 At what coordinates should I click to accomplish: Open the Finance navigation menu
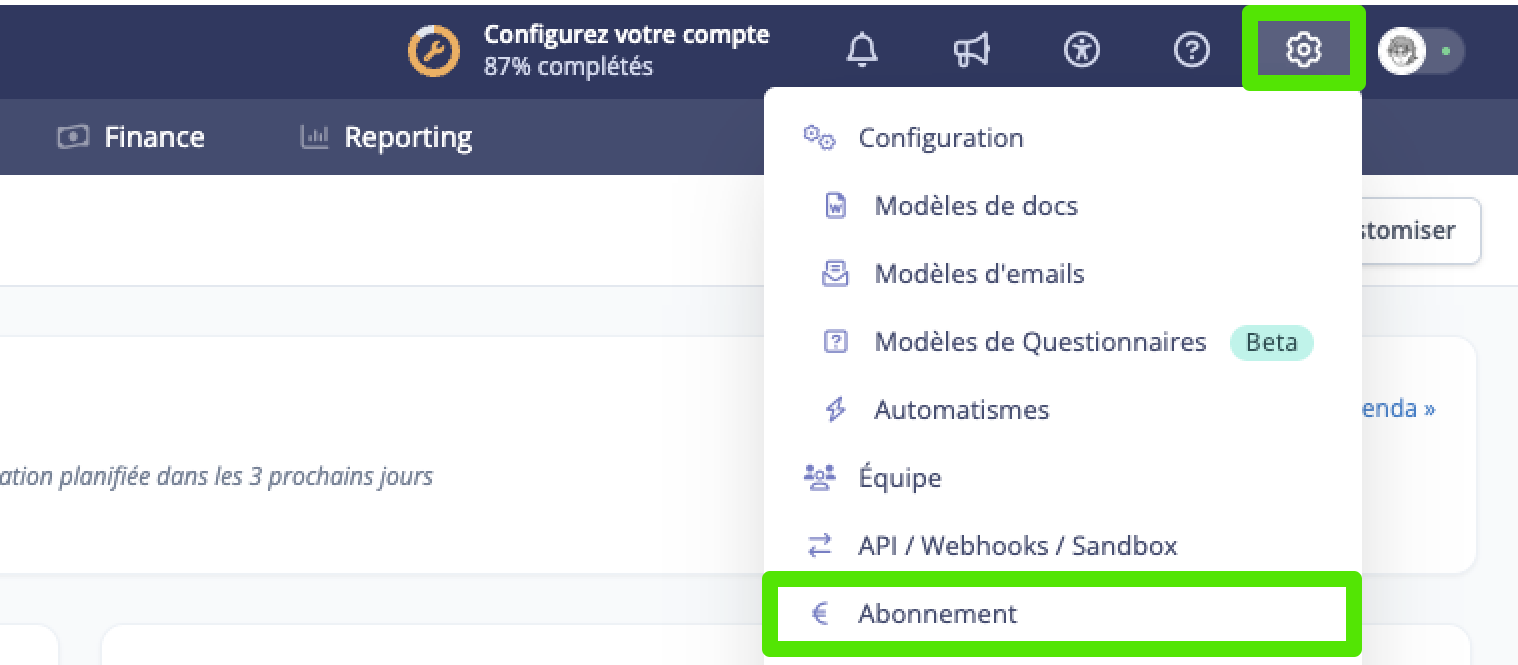tap(131, 137)
